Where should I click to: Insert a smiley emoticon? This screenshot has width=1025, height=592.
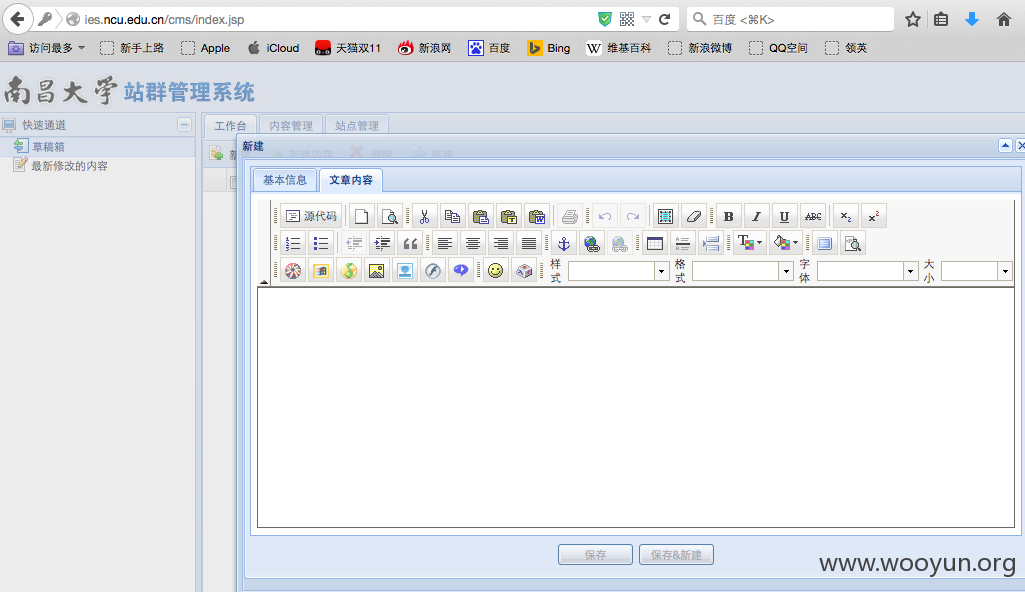(x=496, y=271)
